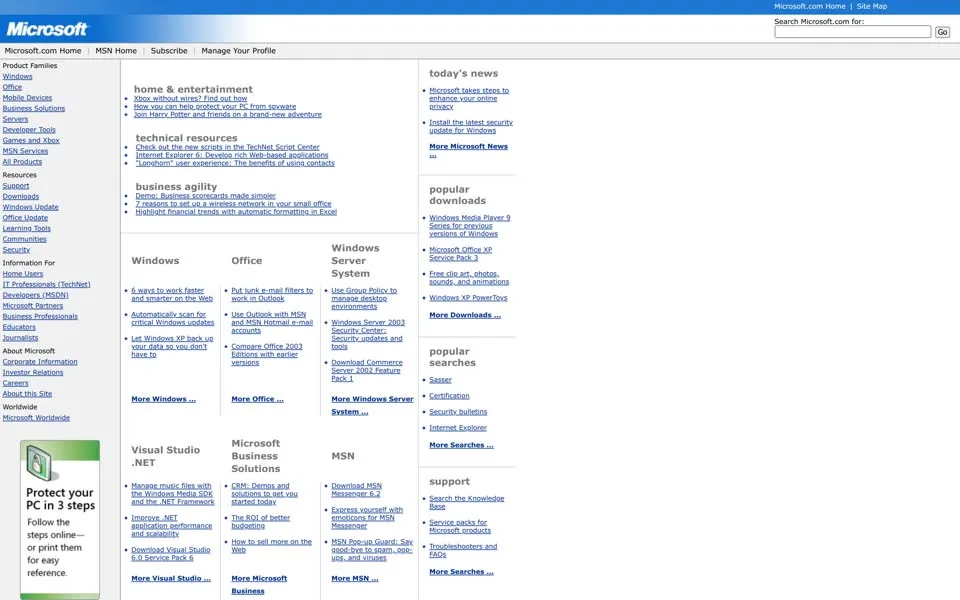Click the Microsoft logo
The width and height of the screenshot is (960, 600).
pyautogui.click(x=47, y=29)
